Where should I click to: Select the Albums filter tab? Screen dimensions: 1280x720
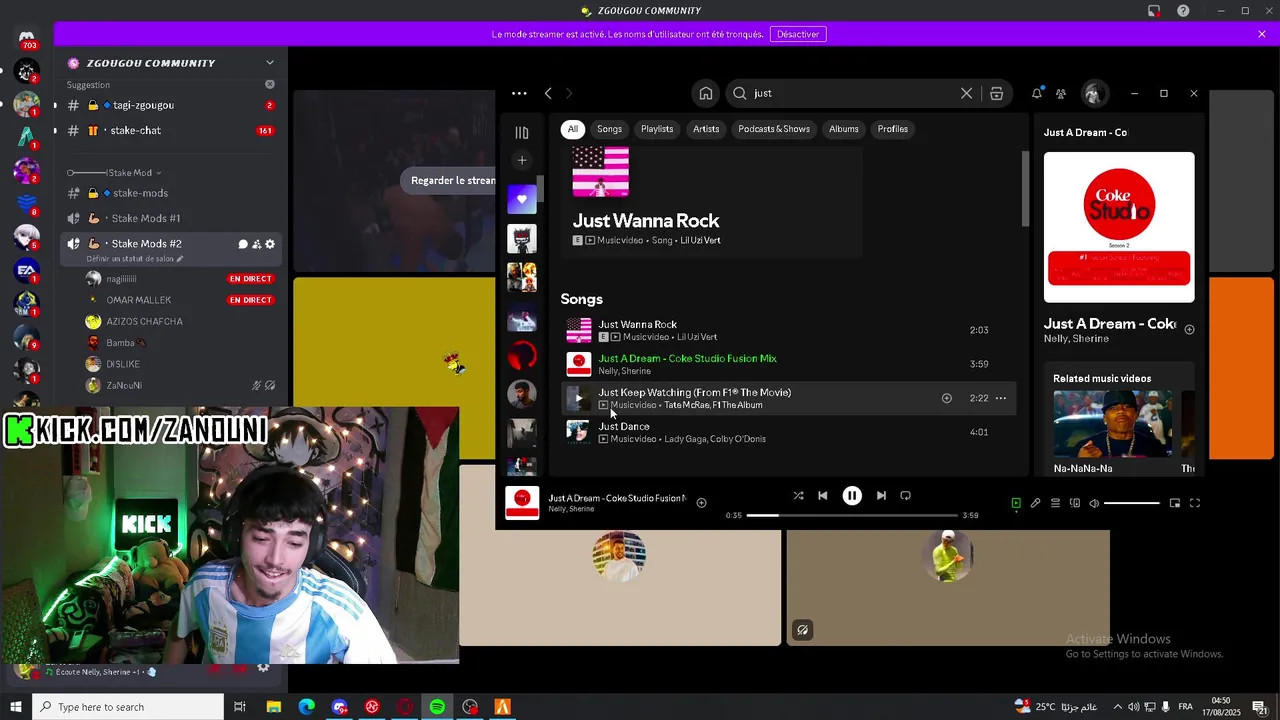pos(844,129)
